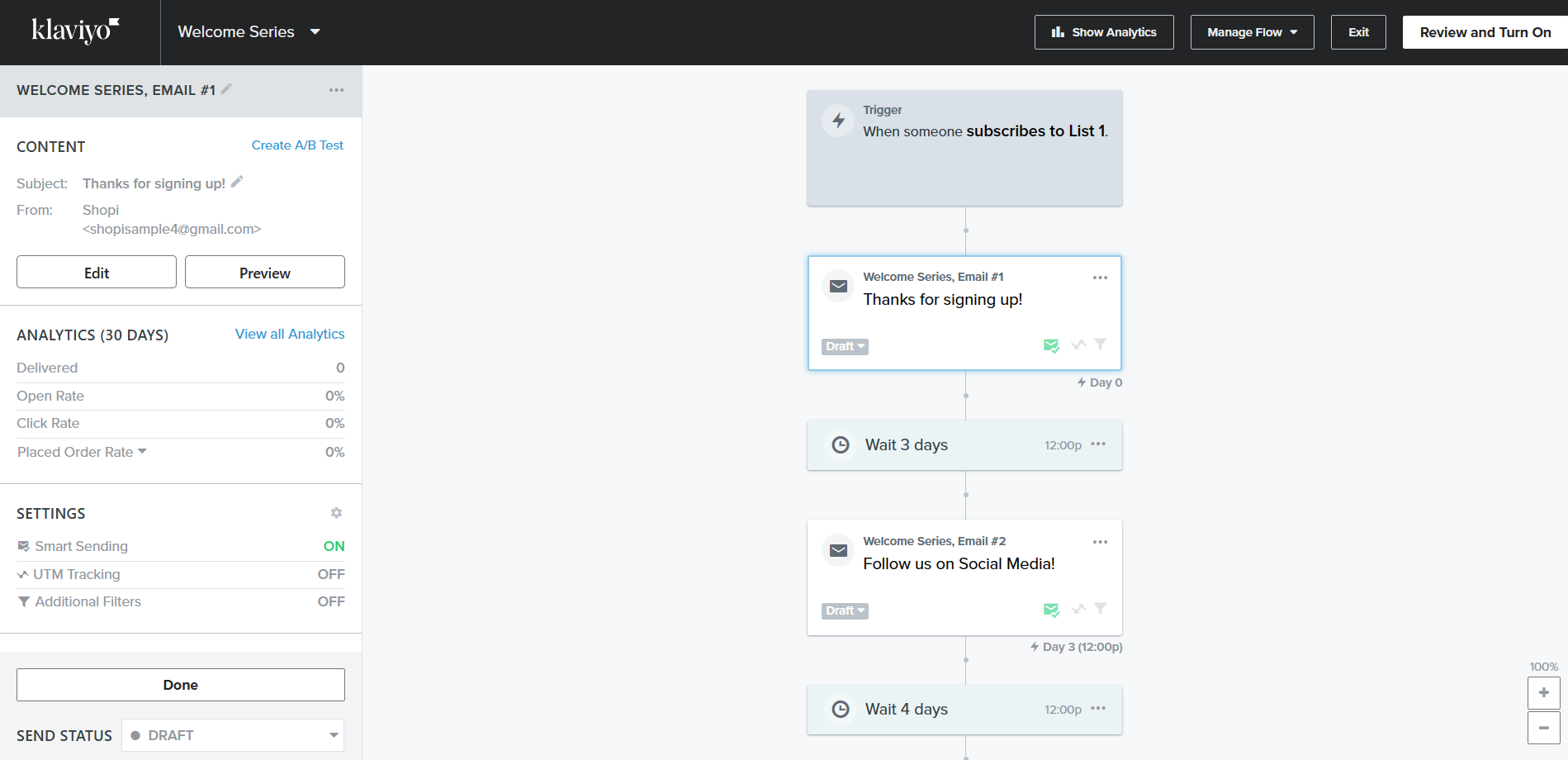Click the 'Day 0' label under Email #1
1568x760 pixels.
point(1100,382)
